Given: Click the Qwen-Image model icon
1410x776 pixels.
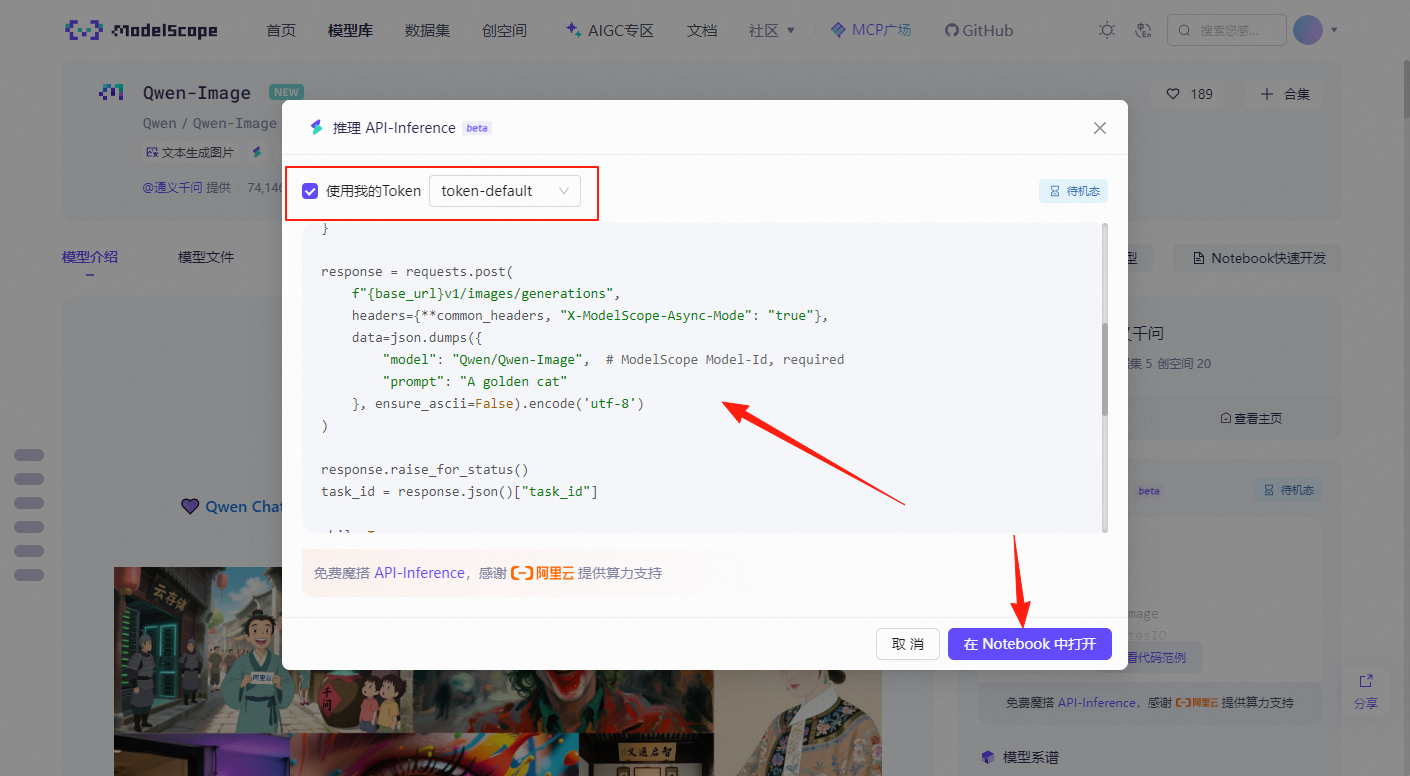Looking at the screenshot, I should pyautogui.click(x=111, y=93).
